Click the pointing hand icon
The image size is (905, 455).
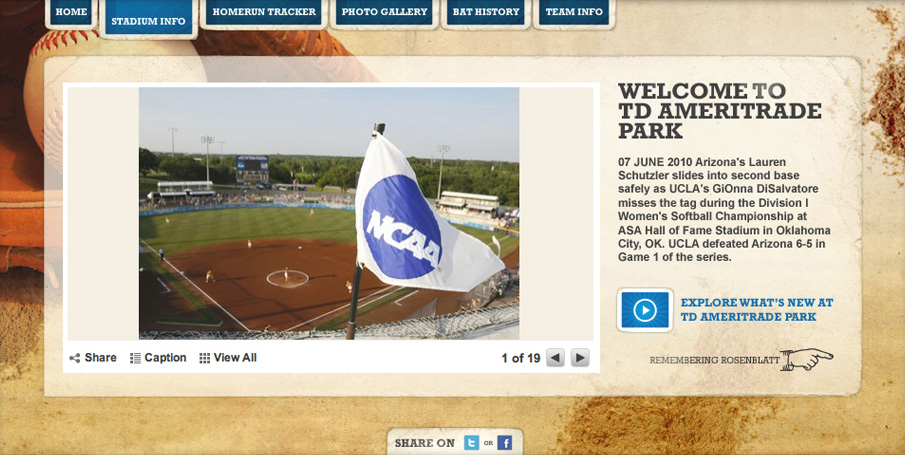(x=808, y=359)
